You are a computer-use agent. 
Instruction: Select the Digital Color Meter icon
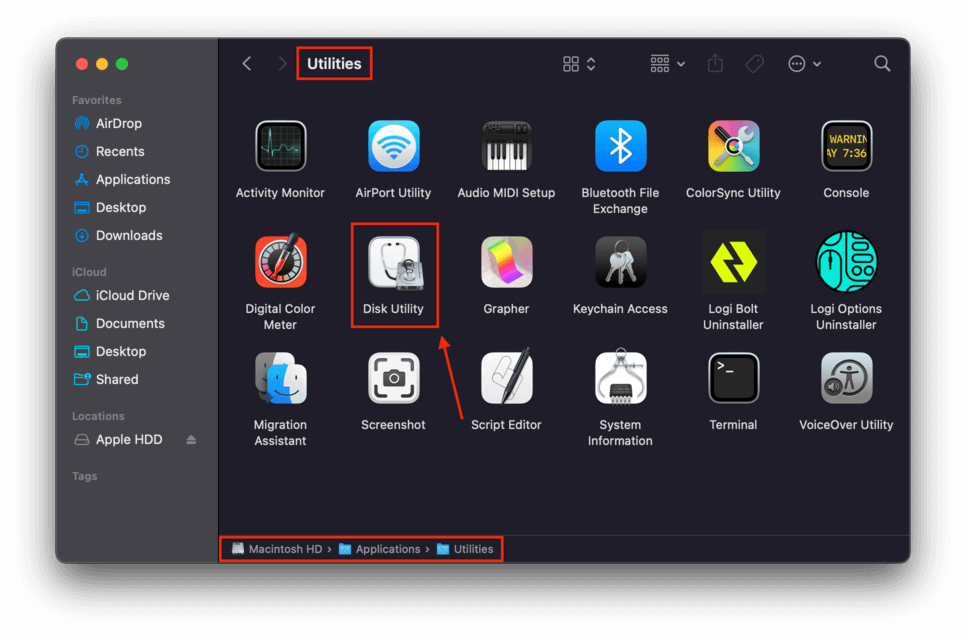coord(280,262)
